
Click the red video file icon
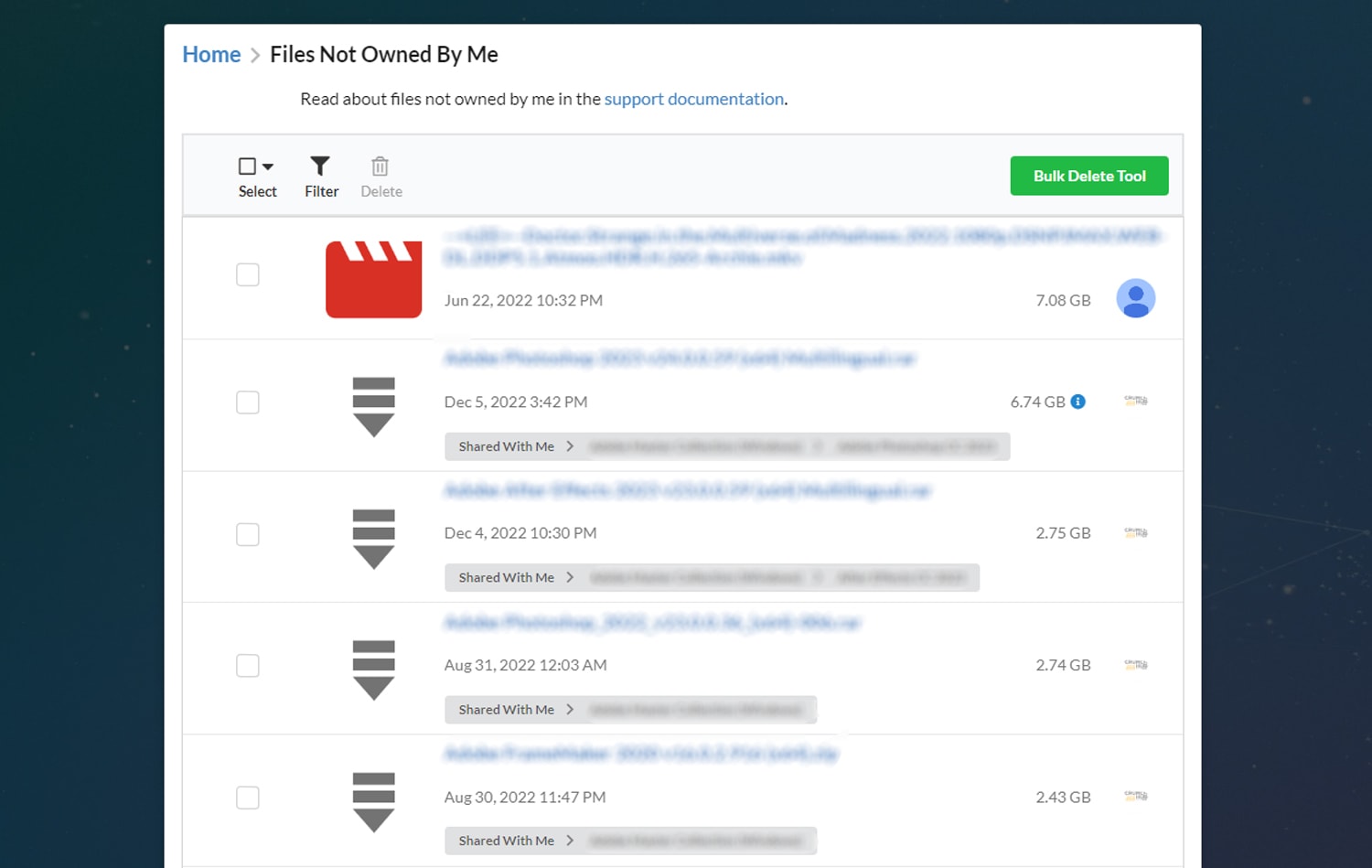click(373, 279)
